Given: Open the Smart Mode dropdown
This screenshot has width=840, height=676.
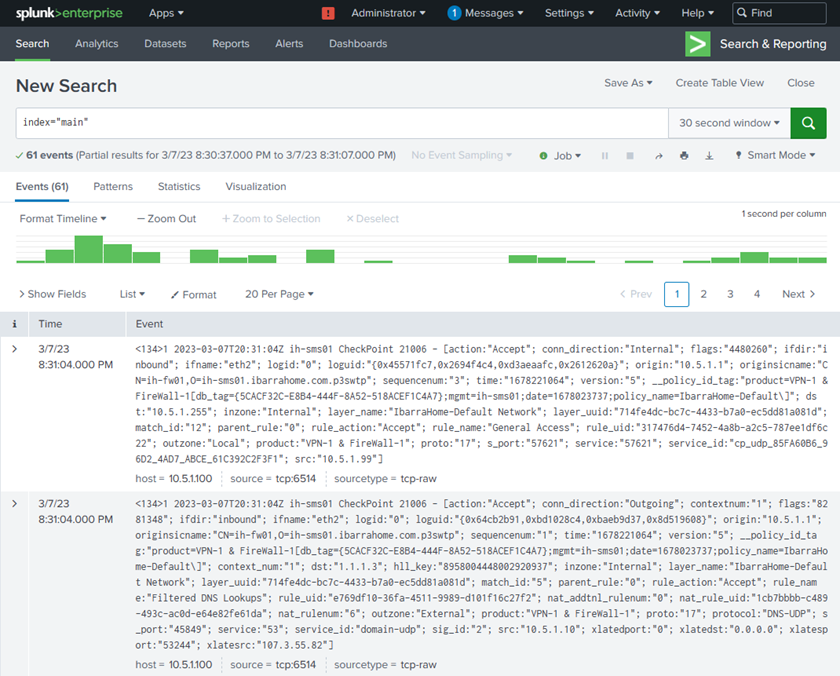Looking at the screenshot, I should (x=775, y=155).
